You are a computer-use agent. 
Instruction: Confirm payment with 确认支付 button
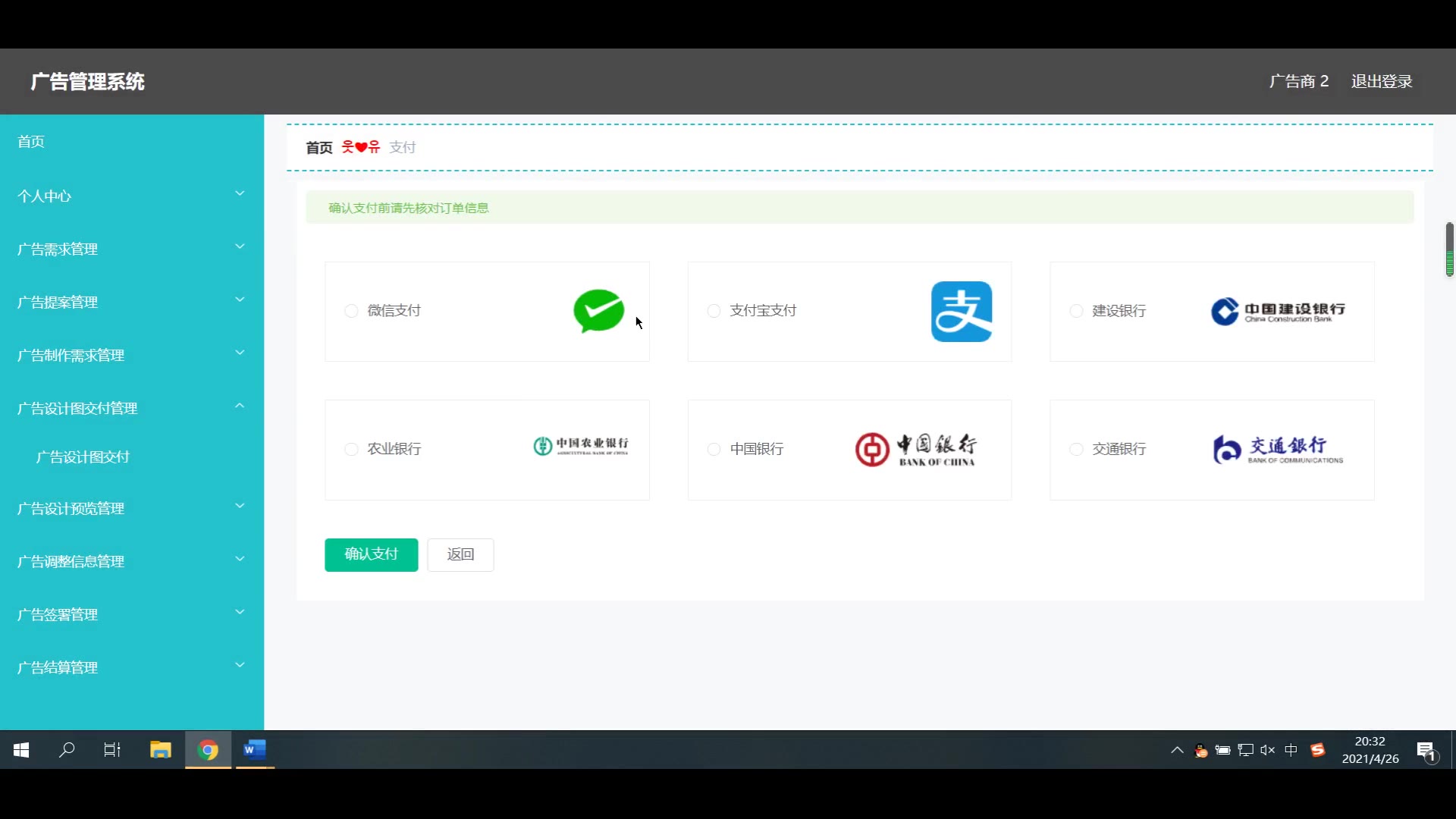[372, 554]
